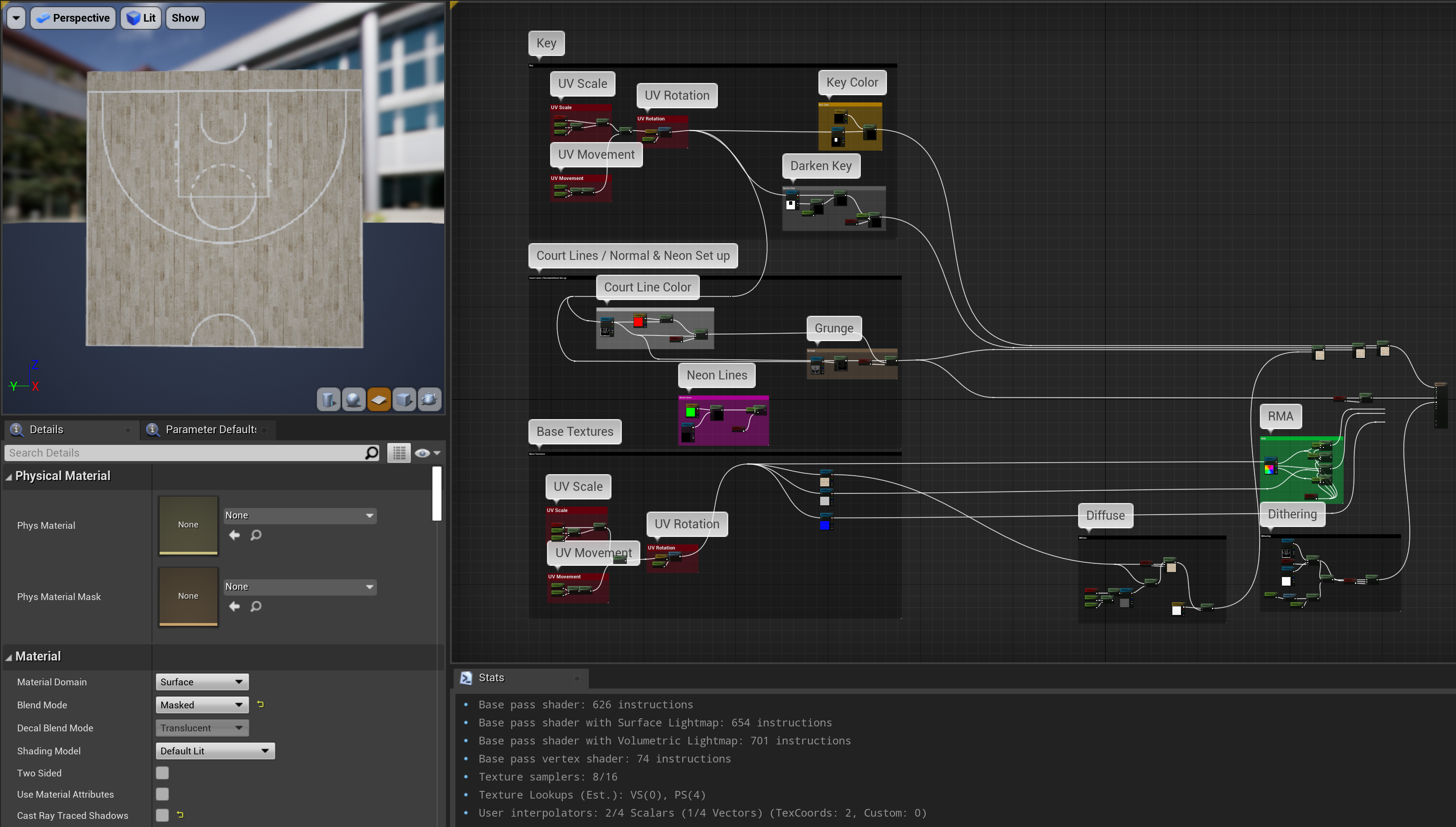
Task: Switch preview mesh to cube
Action: click(x=404, y=399)
